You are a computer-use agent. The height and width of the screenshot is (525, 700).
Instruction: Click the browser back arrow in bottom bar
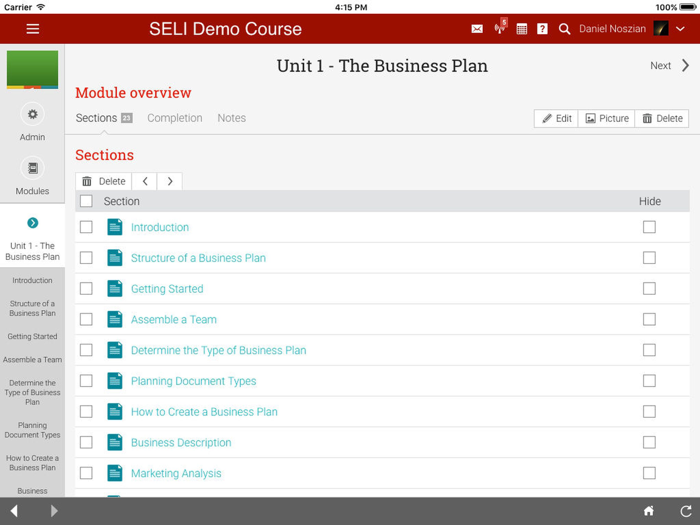14,511
